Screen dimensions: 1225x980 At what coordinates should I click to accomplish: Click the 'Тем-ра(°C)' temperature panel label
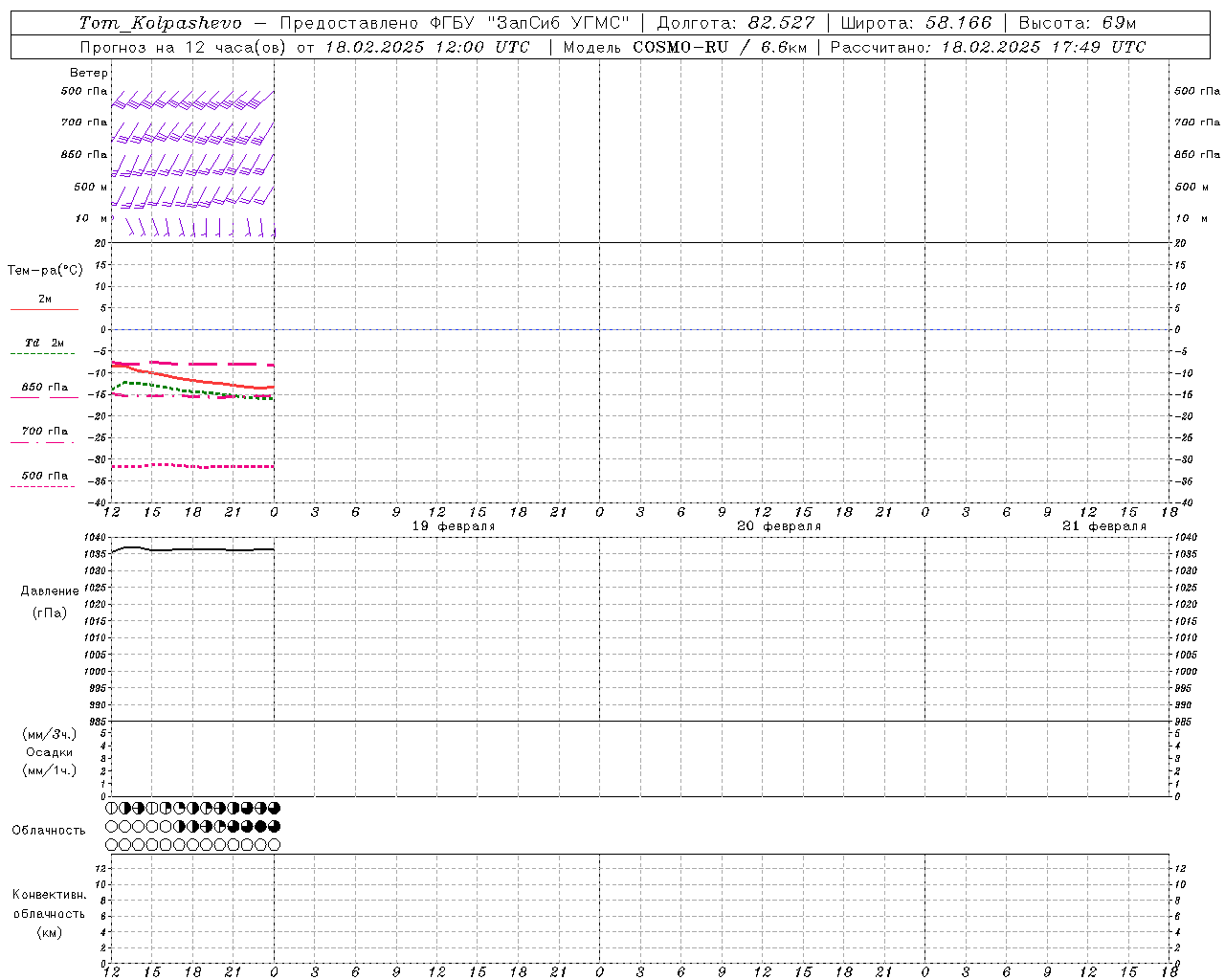45,271
